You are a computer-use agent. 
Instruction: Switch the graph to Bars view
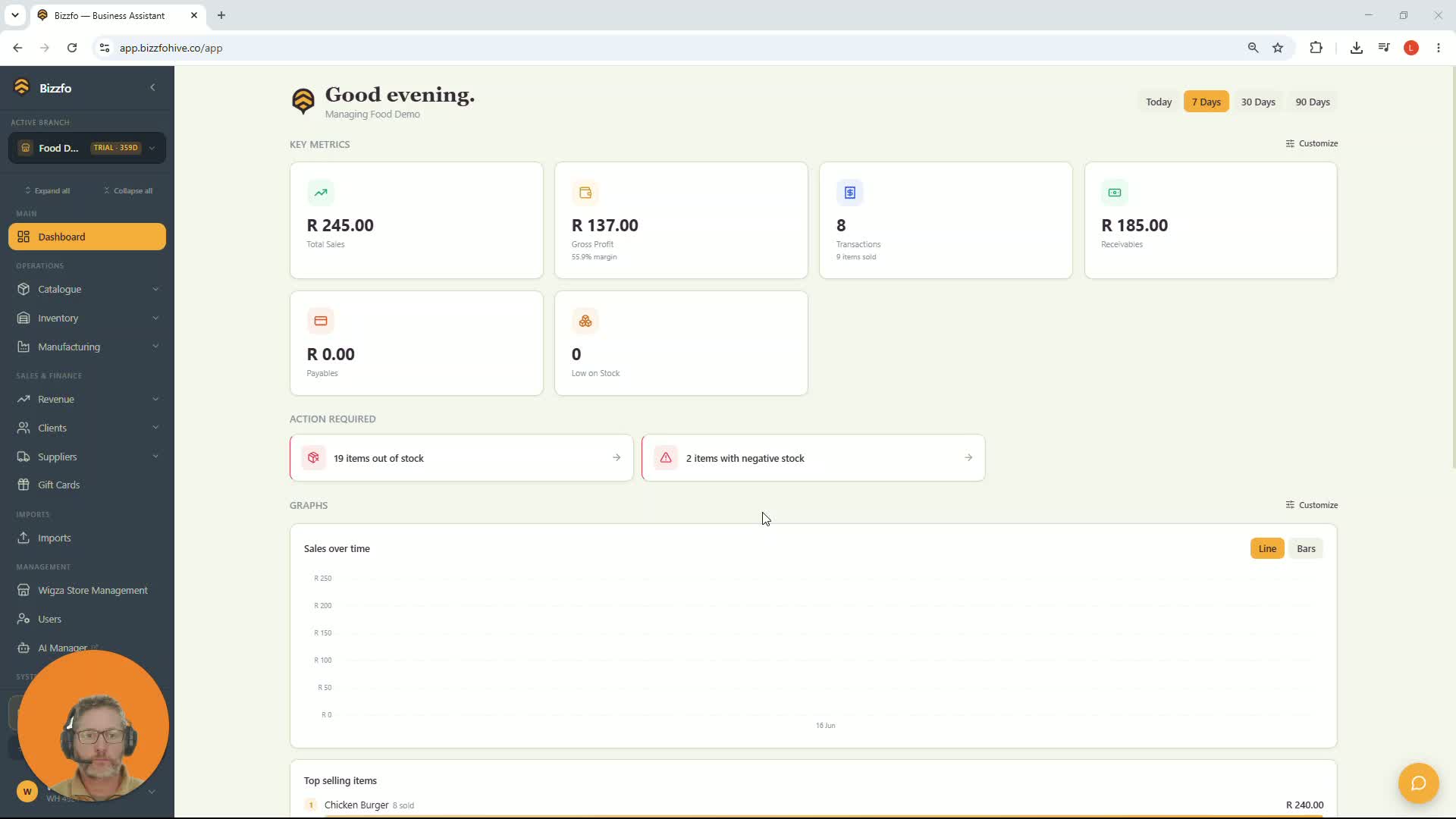pos(1306,548)
